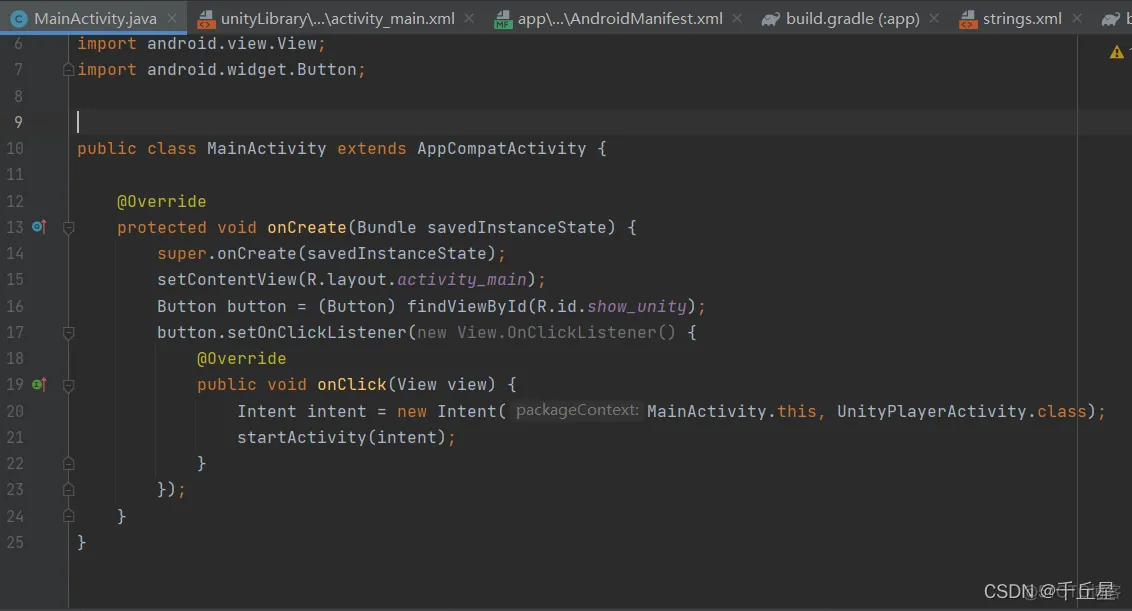Image resolution: width=1132 pixels, height=611 pixels.
Task: Click the implements gutter icon on line 19
Action: [39, 384]
